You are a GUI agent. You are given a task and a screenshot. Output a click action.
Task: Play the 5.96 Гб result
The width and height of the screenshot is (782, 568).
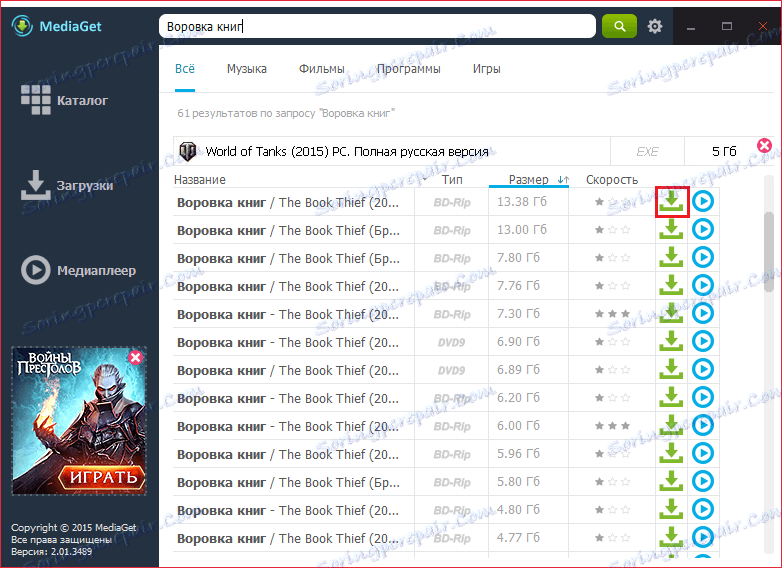[x=703, y=453]
